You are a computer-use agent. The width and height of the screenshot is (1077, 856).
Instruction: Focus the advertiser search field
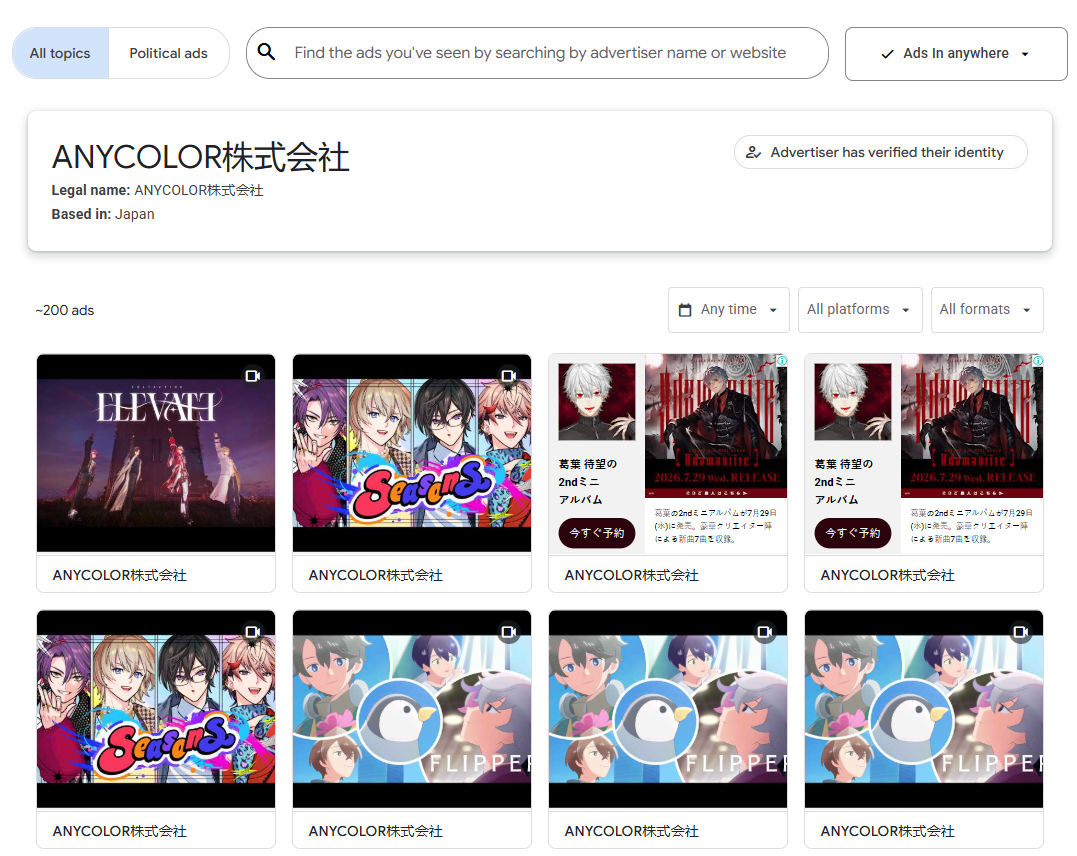[x=537, y=53]
